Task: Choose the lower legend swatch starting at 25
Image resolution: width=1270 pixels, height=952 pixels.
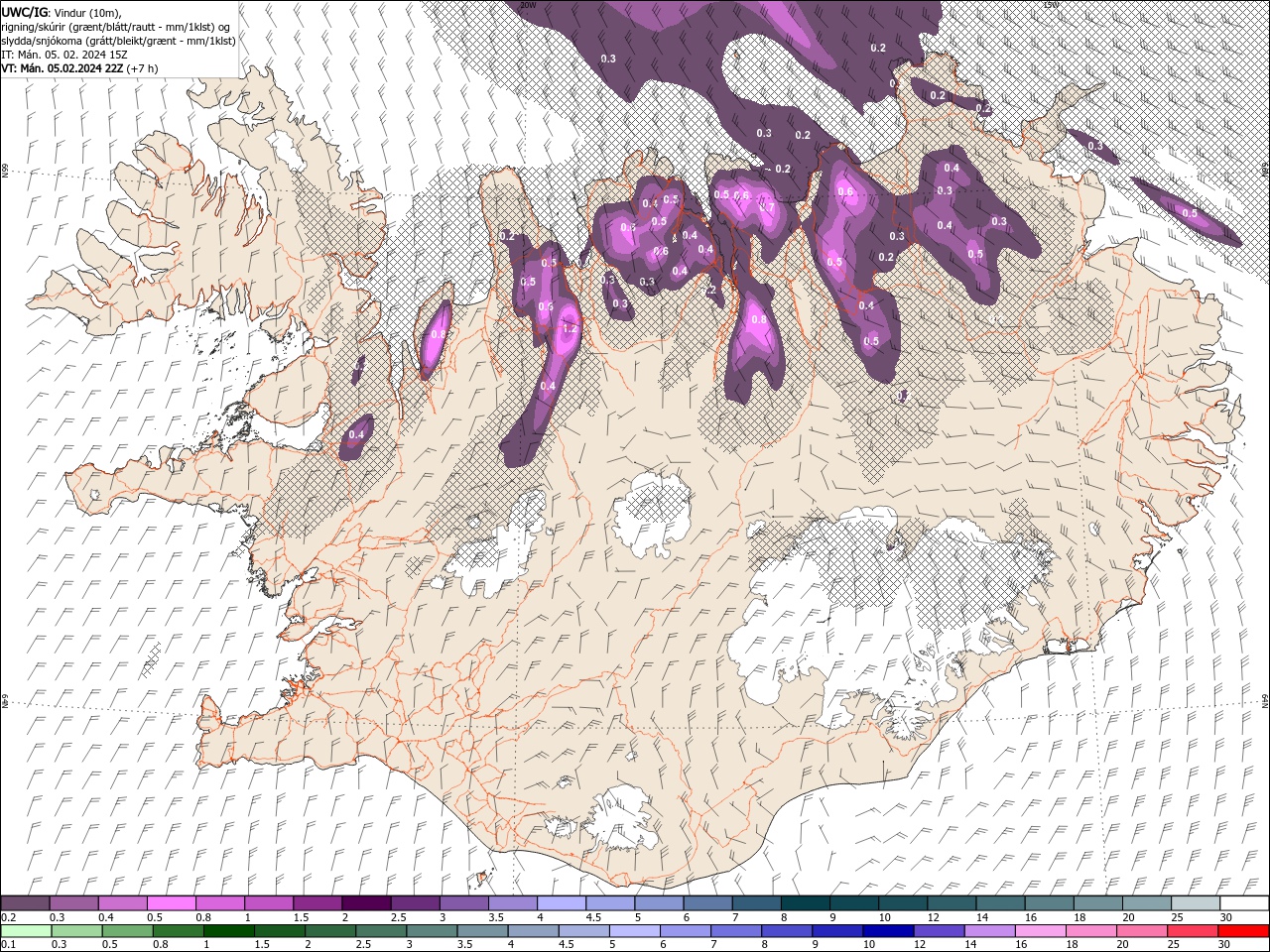Action: click(x=1191, y=931)
